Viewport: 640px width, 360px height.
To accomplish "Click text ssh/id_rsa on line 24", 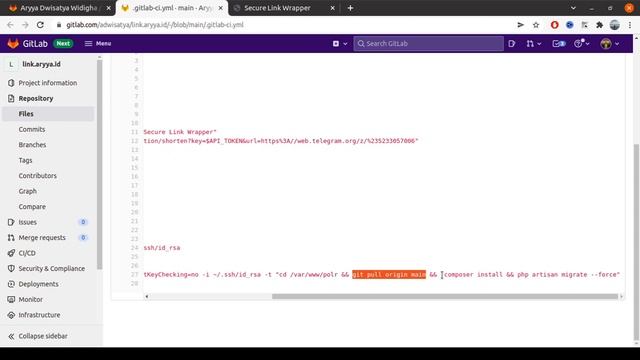I will pos(162,248).
